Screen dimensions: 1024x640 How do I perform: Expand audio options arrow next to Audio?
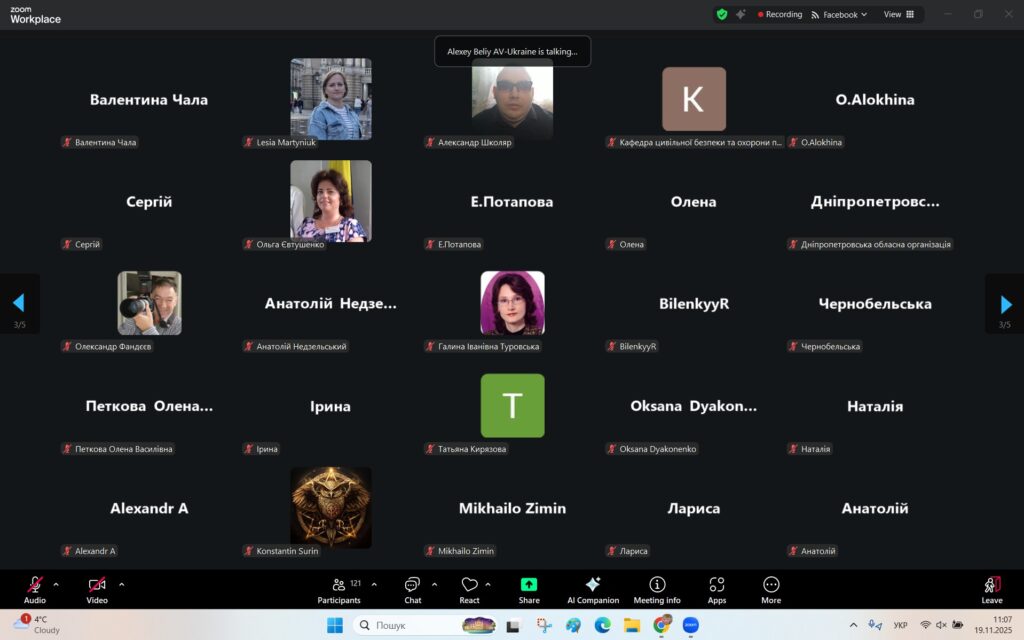click(56, 584)
